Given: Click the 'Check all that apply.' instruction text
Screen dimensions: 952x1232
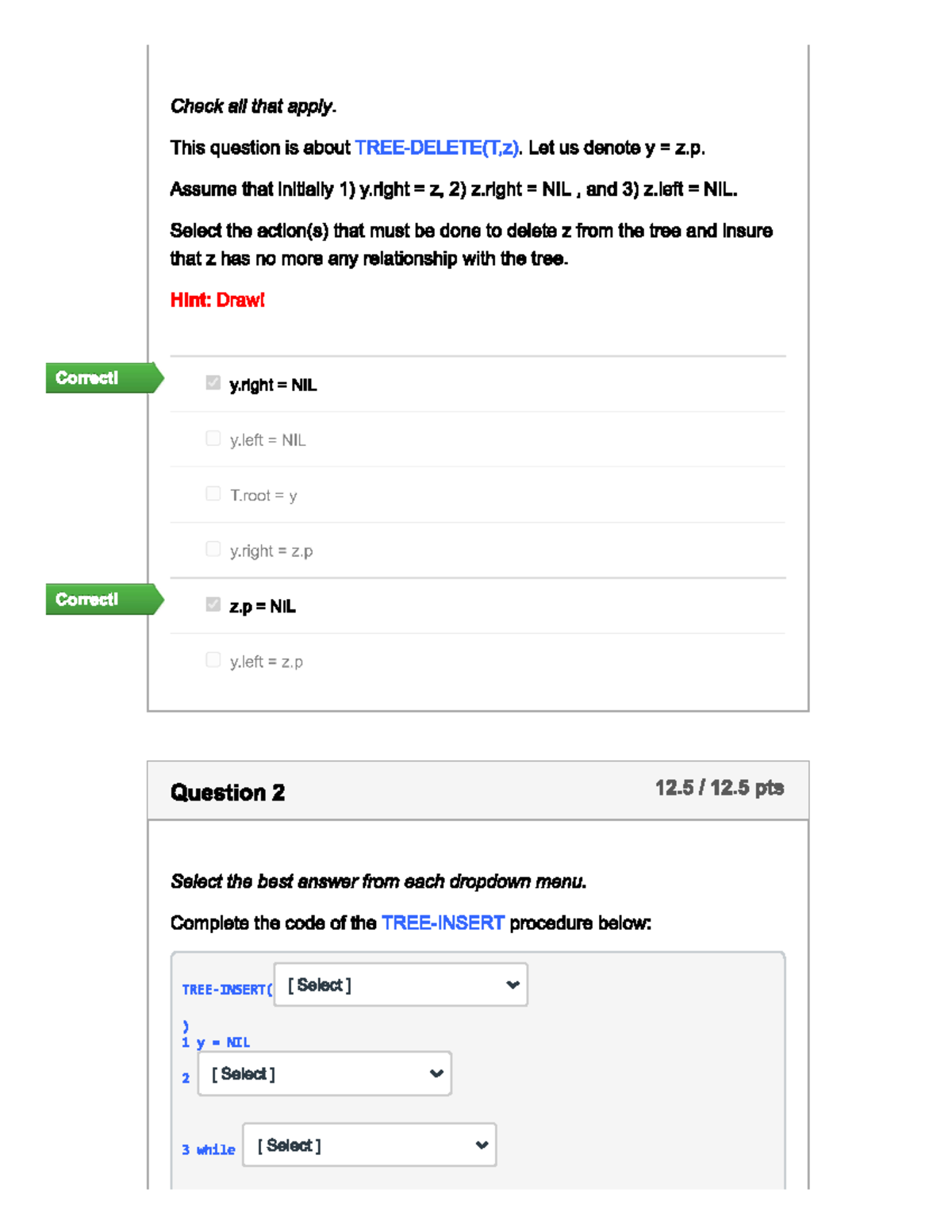Looking at the screenshot, I should (253, 106).
